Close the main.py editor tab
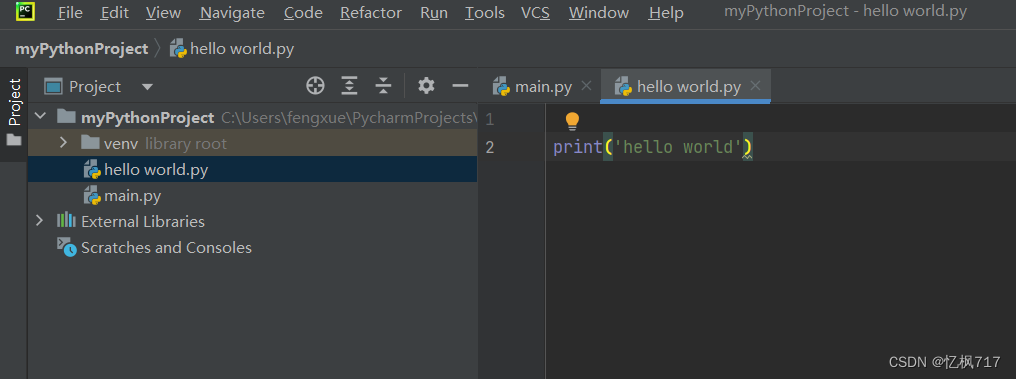The height and width of the screenshot is (379, 1016). tap(586, 86)
